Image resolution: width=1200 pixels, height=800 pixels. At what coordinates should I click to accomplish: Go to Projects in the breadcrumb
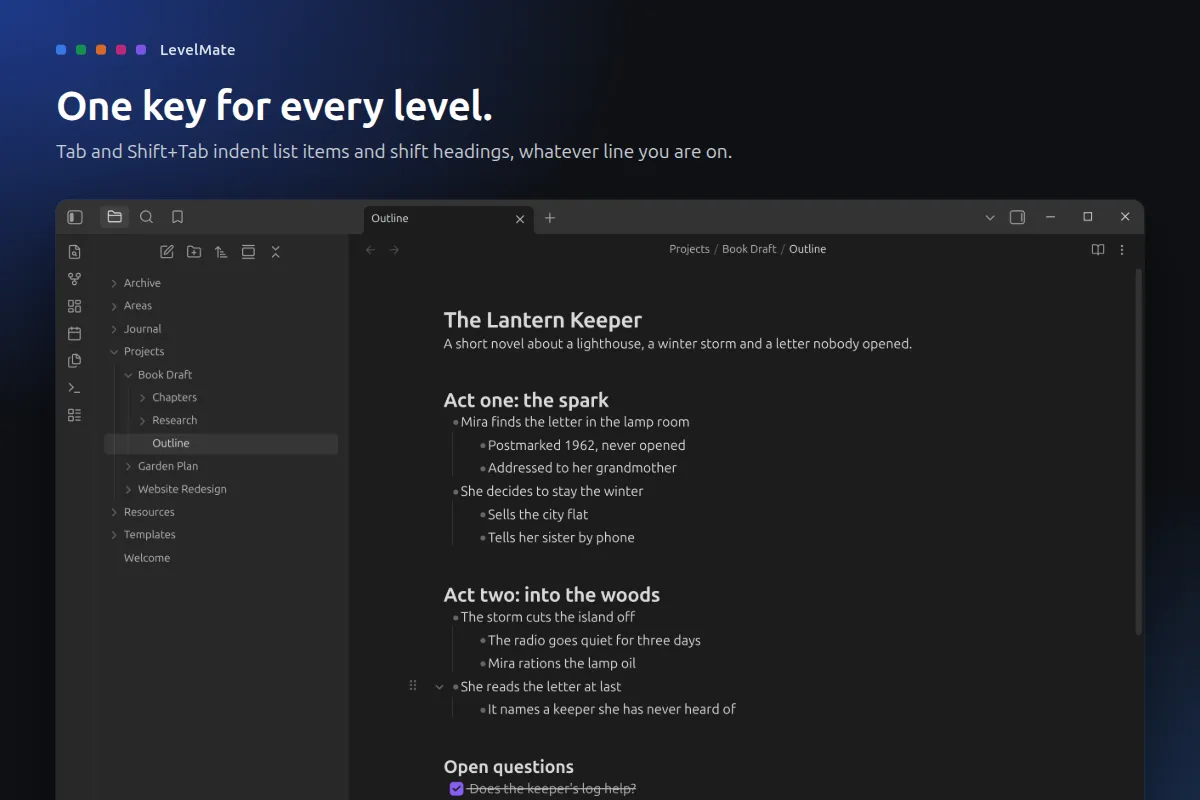tap(689, 249)
